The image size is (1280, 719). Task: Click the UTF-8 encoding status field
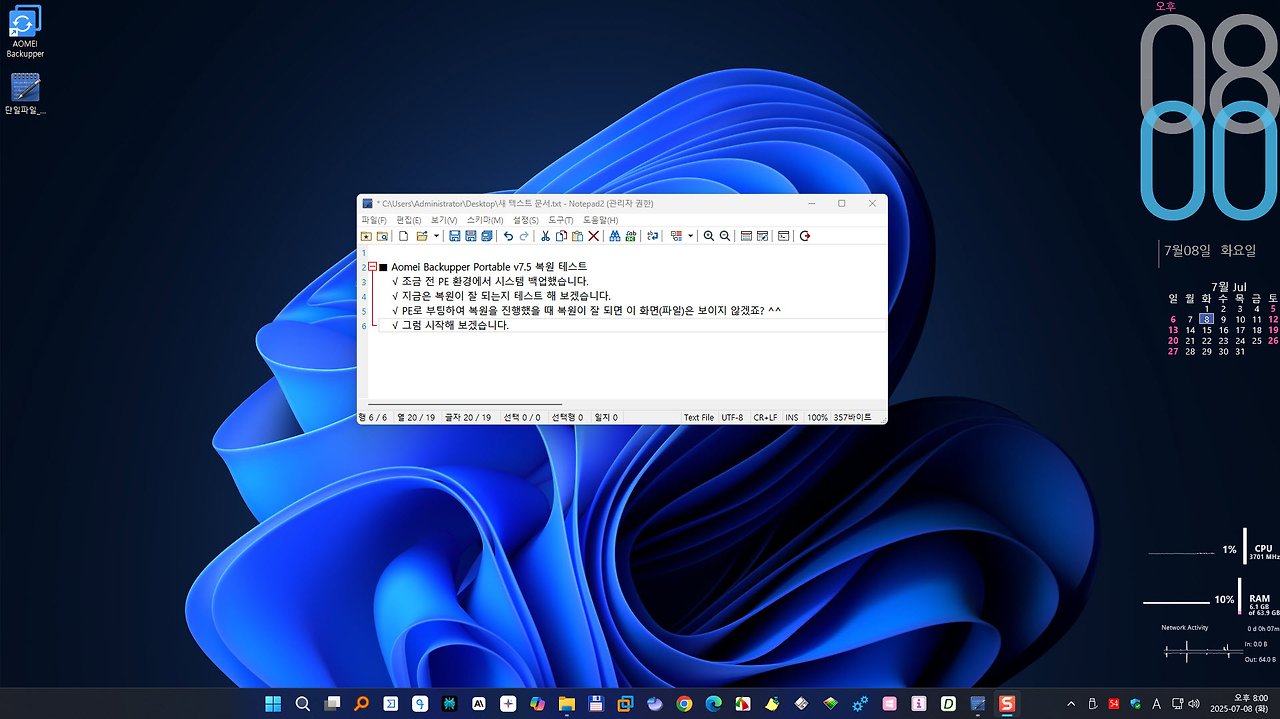click(733, 417)
